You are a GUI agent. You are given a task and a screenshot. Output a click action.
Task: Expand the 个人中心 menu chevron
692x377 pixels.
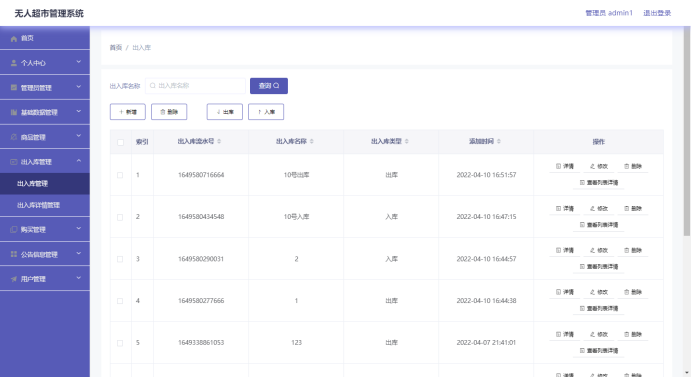[x=79, y=62]
